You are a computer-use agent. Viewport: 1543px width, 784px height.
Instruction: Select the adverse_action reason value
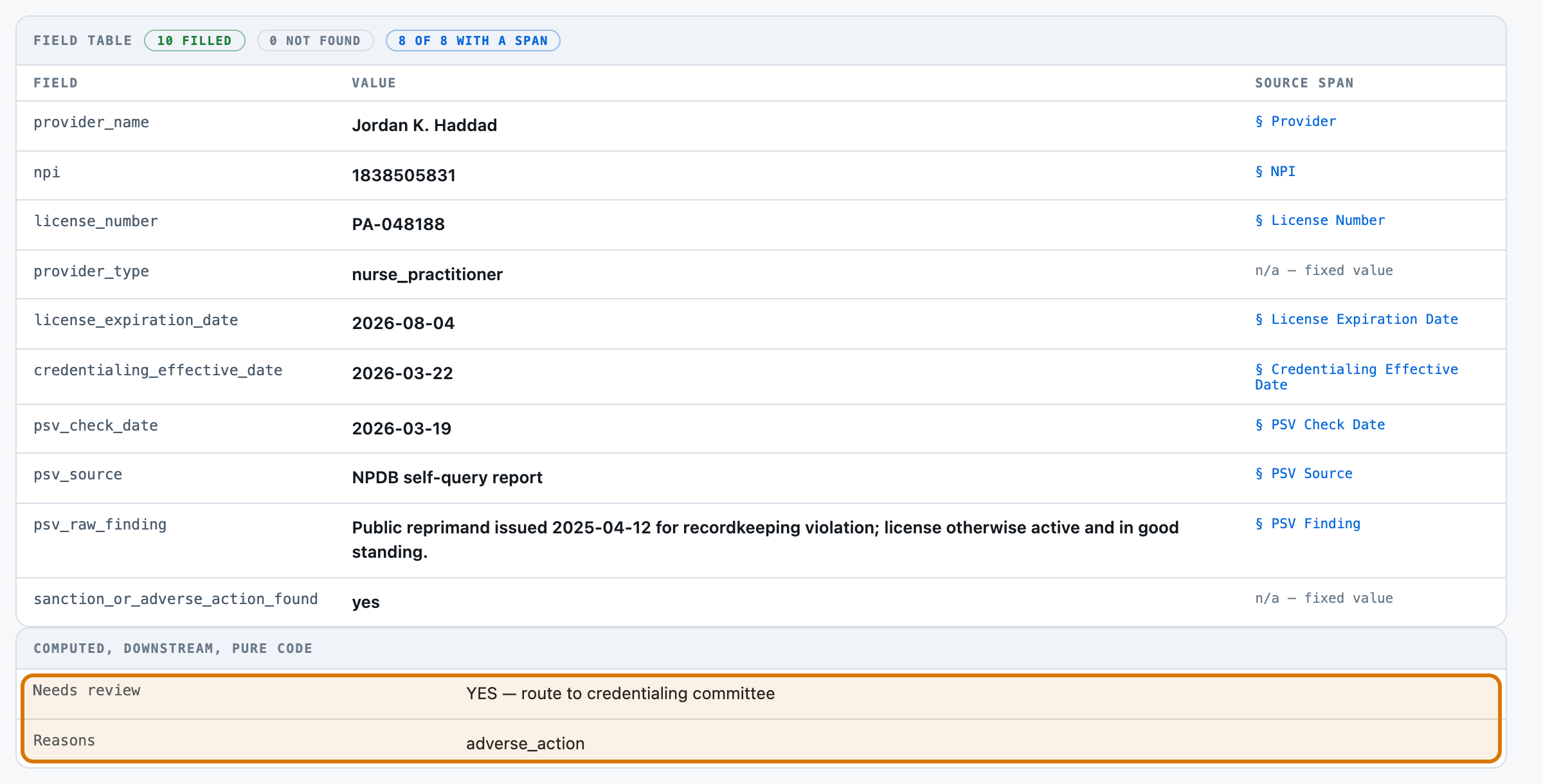(x=525, y=744)
